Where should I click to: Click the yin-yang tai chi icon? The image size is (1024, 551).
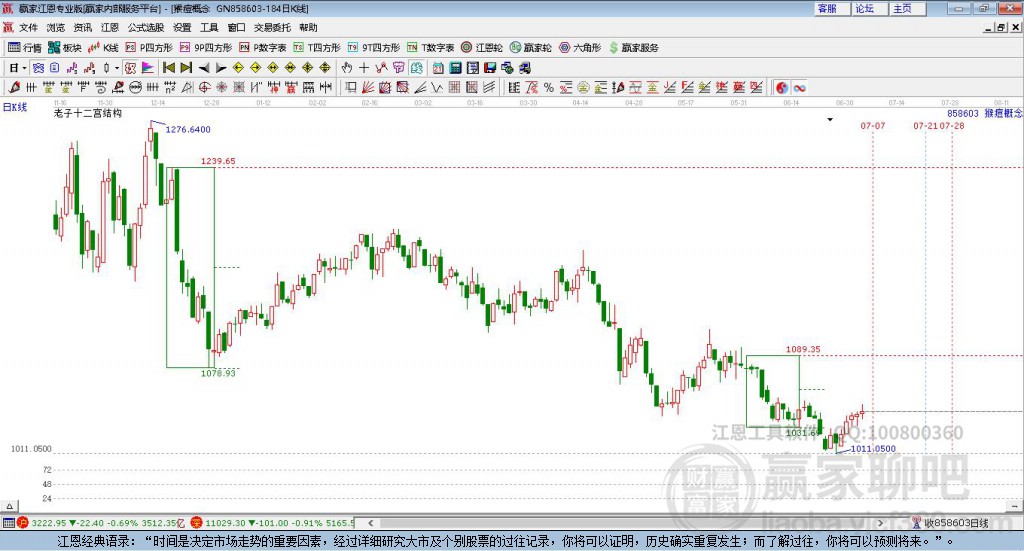click(782, 87)
